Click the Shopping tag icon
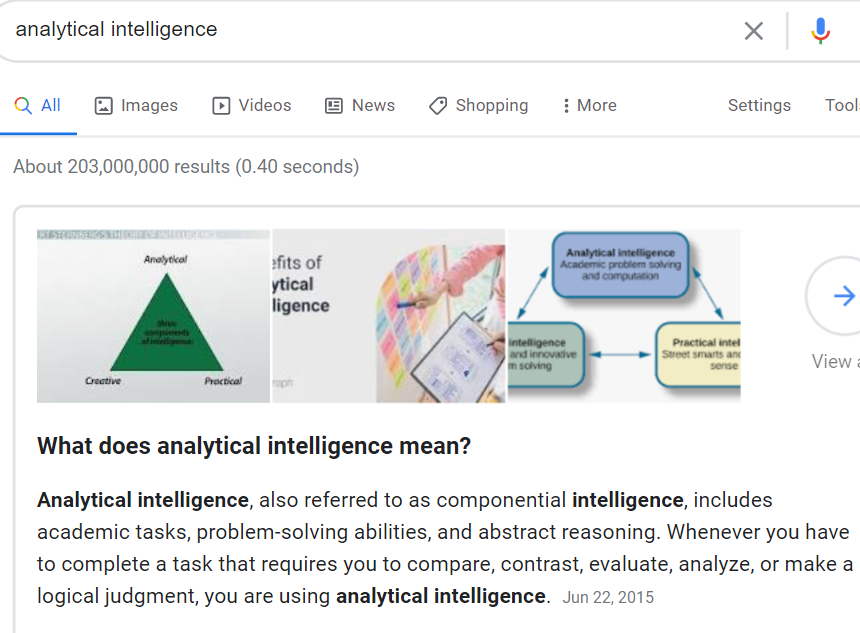Viewport: 860px width, 633px height. 438,105
